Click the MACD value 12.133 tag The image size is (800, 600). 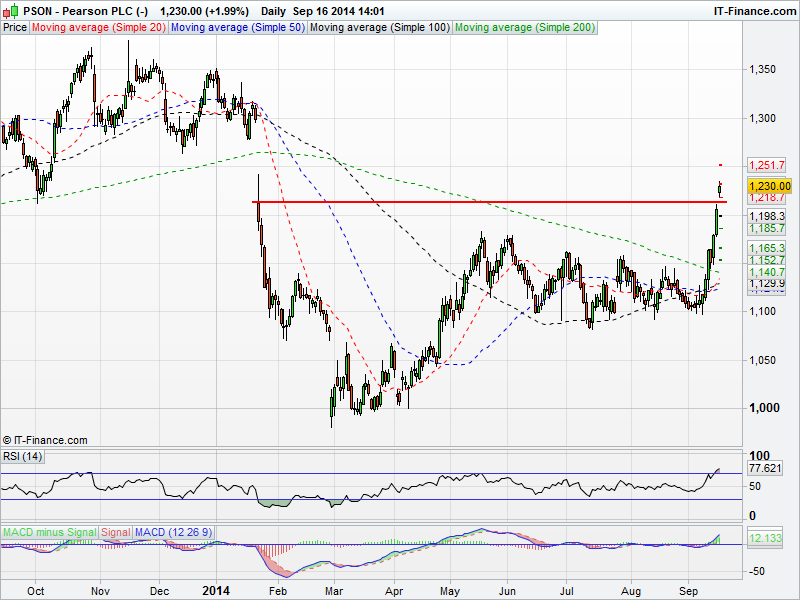click(x=767, y=540)
